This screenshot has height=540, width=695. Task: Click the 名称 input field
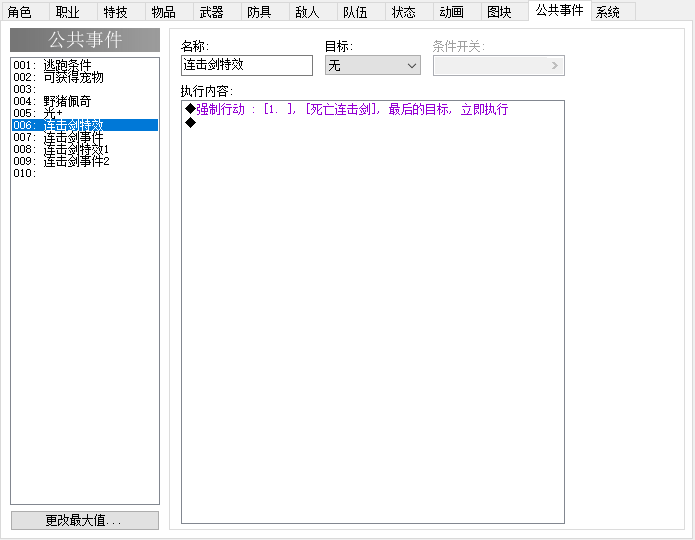point(247,65)
